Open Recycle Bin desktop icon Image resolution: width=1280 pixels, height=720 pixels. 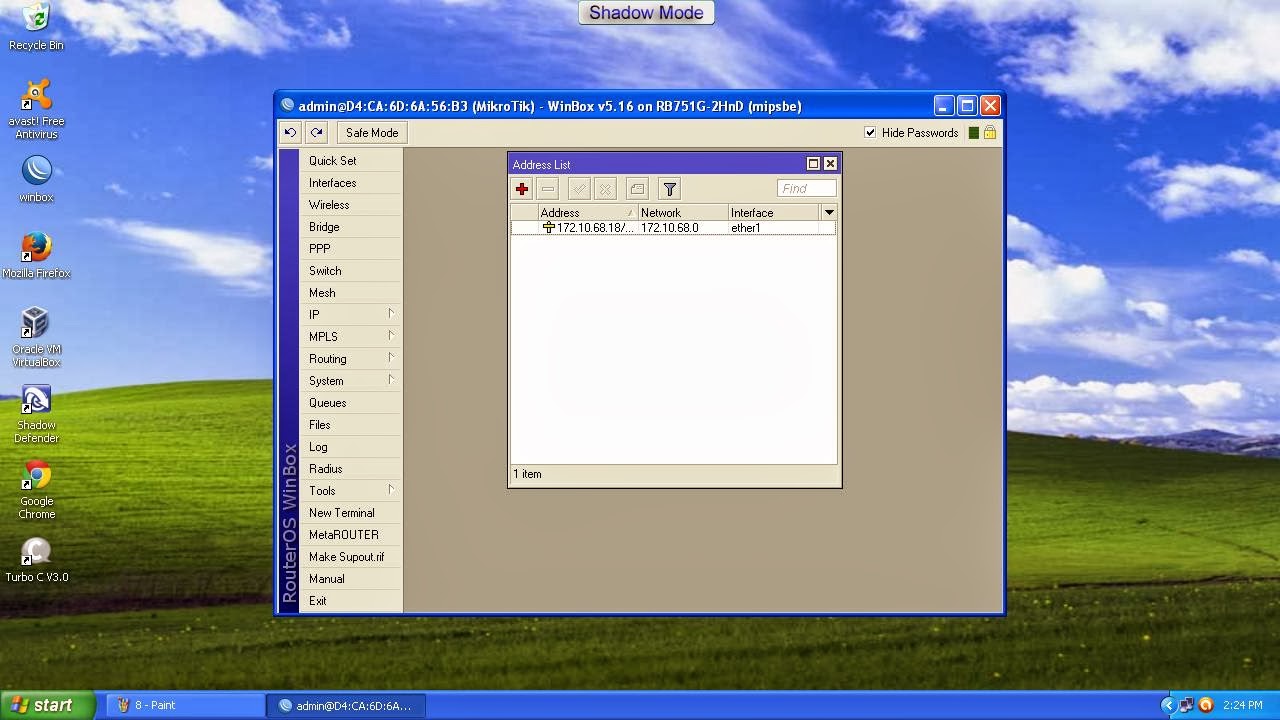tap(36, 27)
